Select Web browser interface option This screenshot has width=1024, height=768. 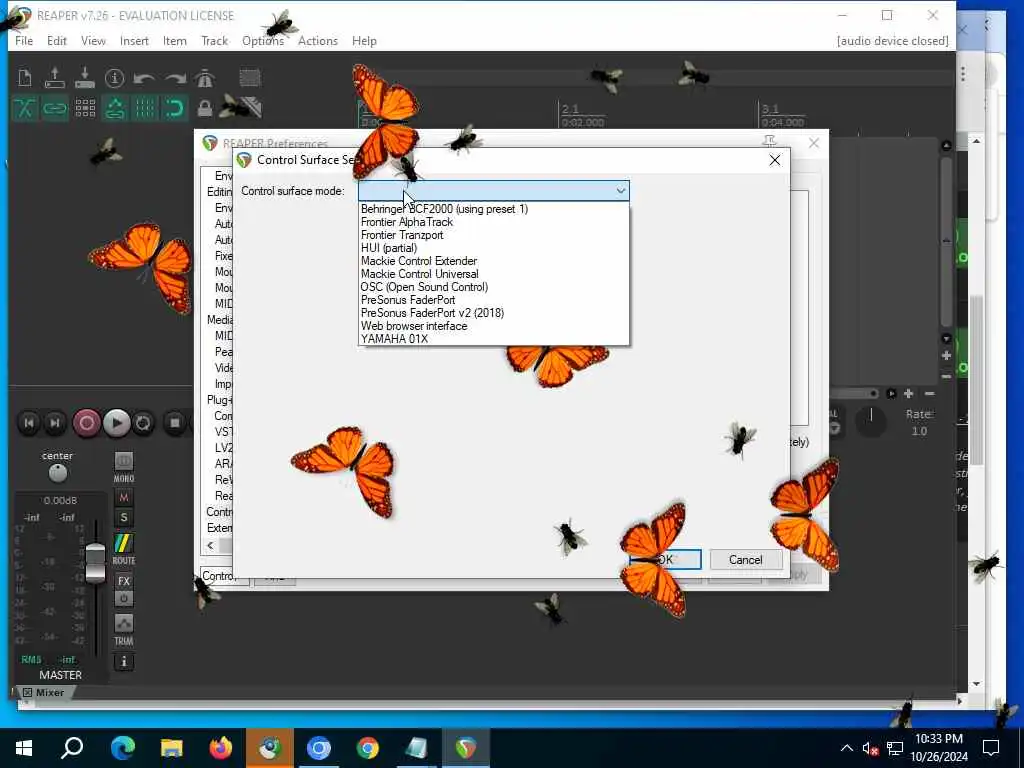(x=494, y=326)
